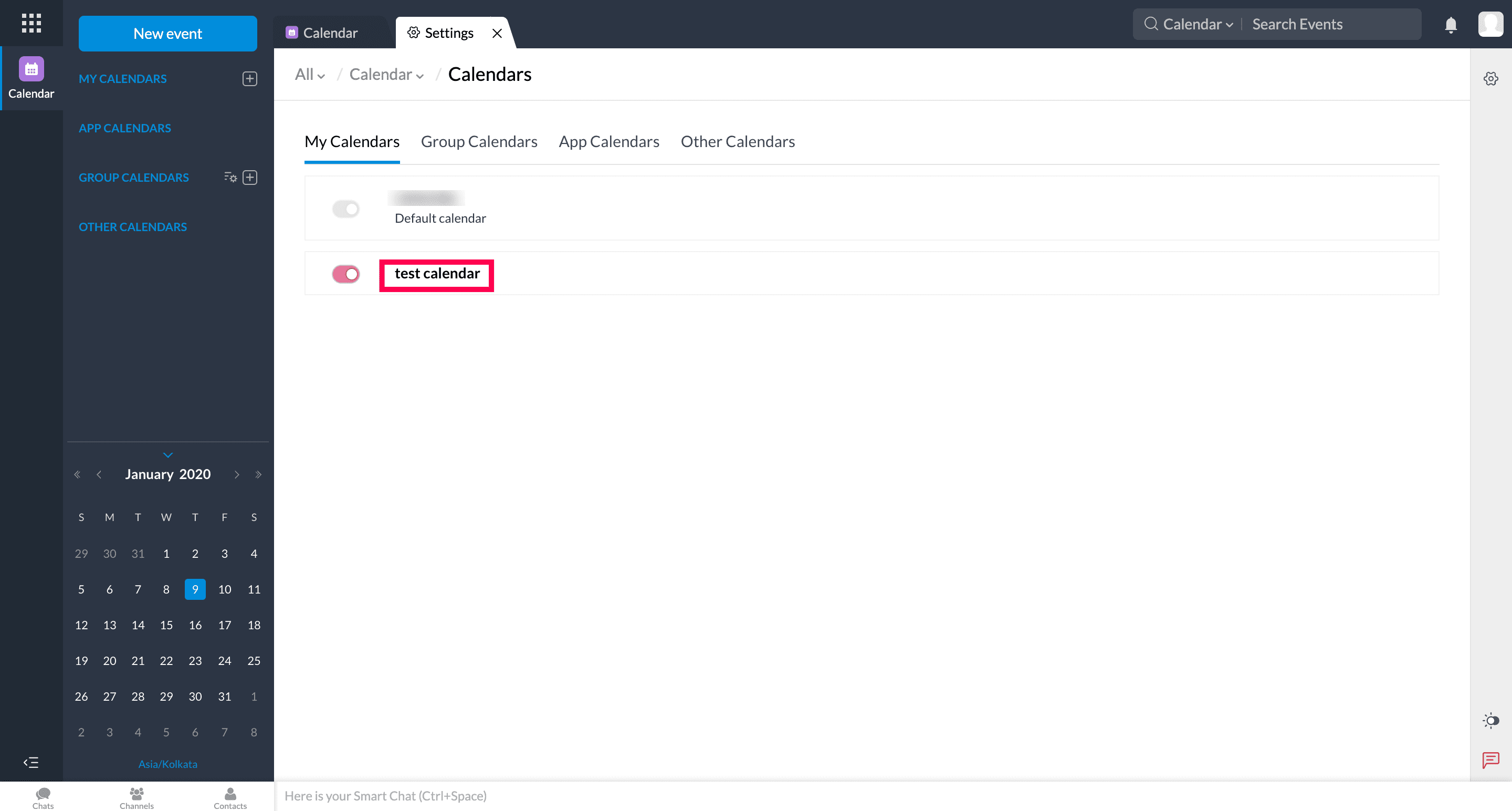Select January 25 in mini calendar
1512x811 pixels.
click(x=254, y=661)
